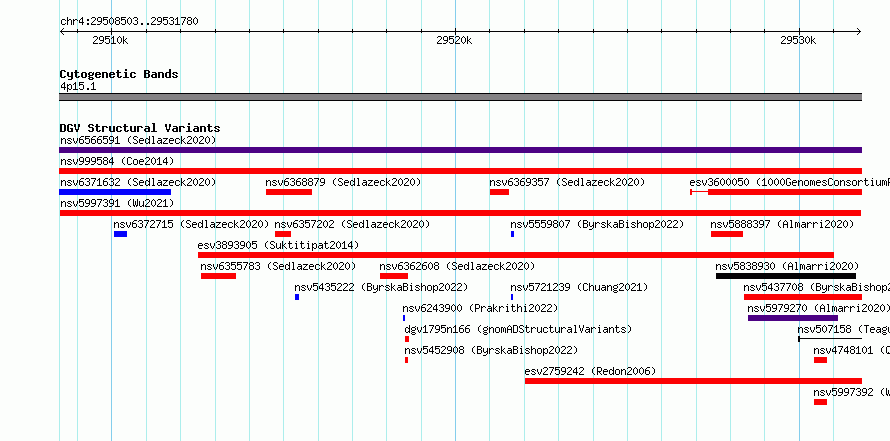
Task: Select the red nsv999584 variant bar
Action: [x=460, y=171]
